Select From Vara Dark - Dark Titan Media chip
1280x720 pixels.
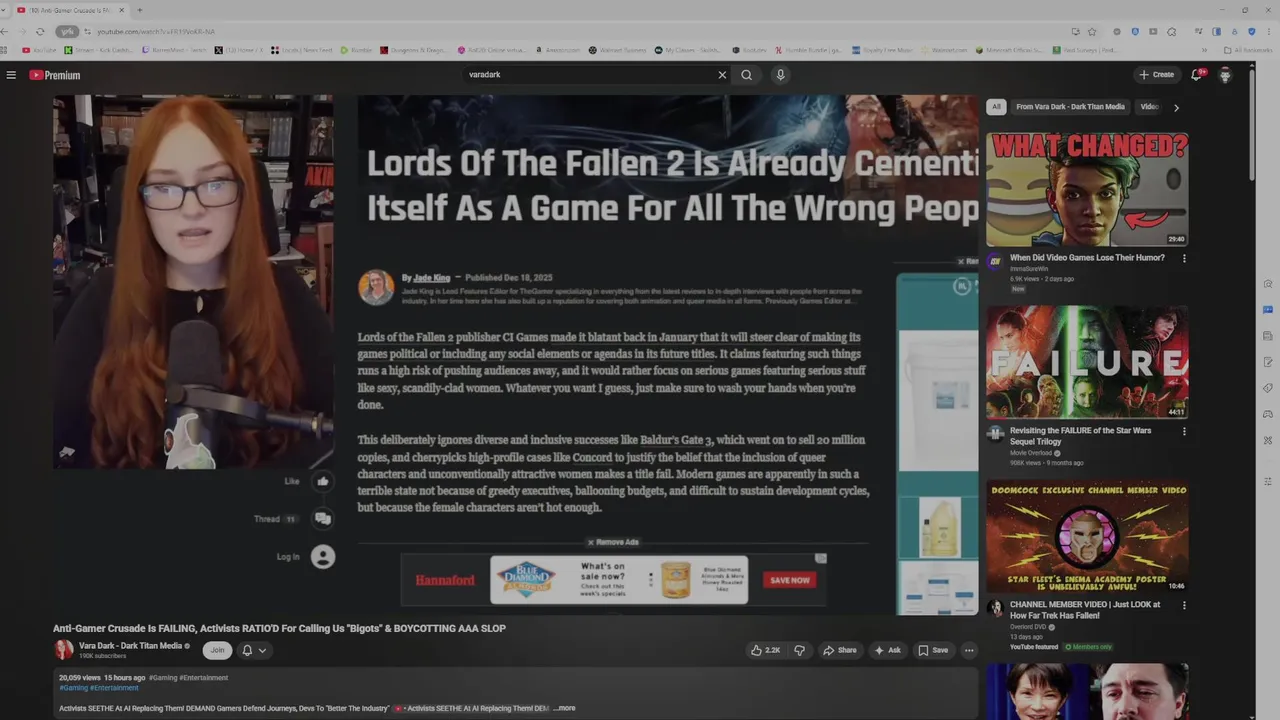coord(1070,107)
